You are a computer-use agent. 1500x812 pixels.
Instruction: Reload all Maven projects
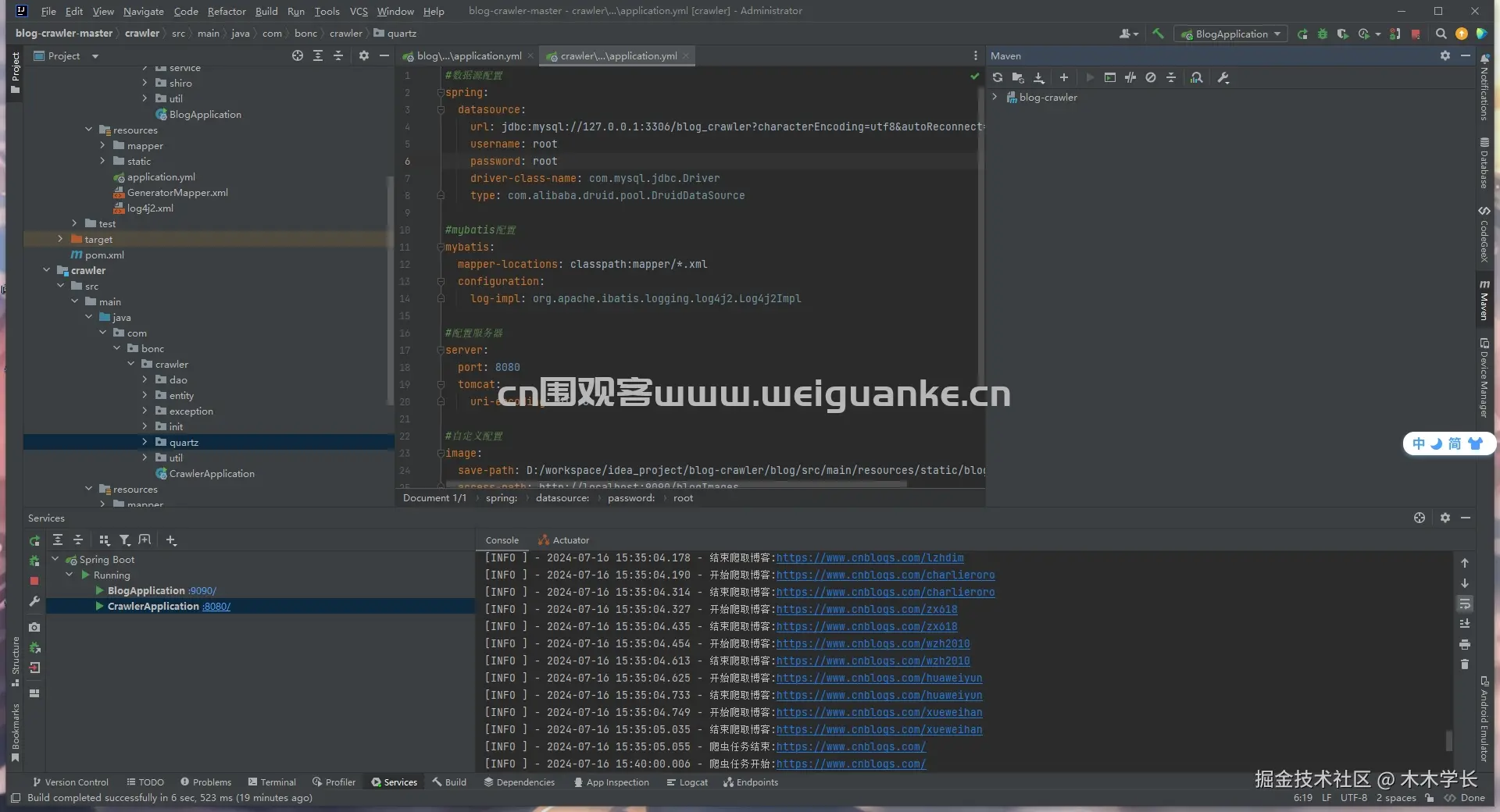coord(998,77)
